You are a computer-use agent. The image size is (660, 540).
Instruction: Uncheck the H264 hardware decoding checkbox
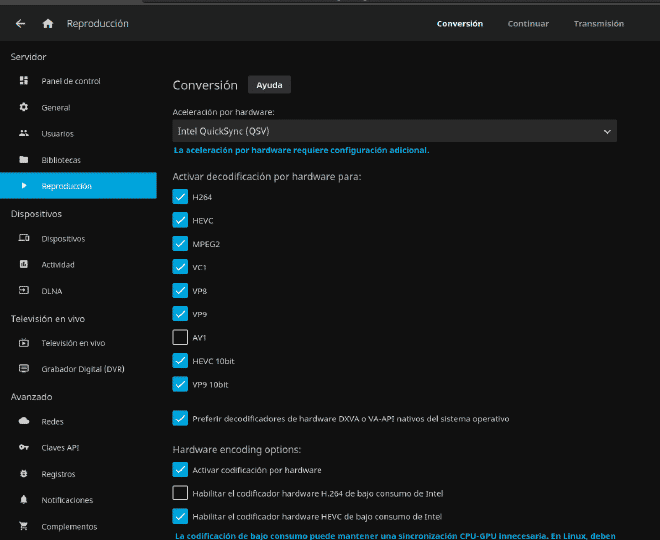[180, 197]
